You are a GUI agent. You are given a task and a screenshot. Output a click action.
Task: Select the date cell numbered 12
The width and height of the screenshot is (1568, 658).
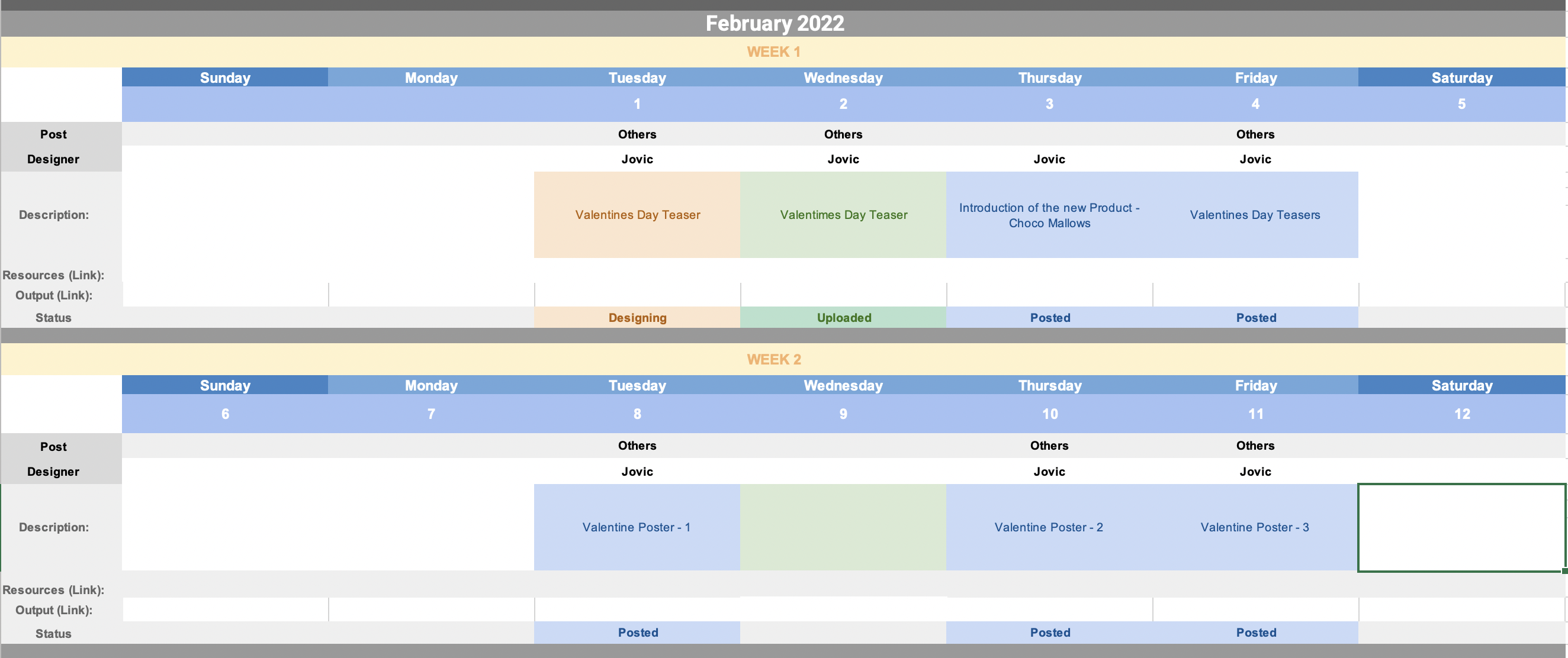pos(1461,414)
